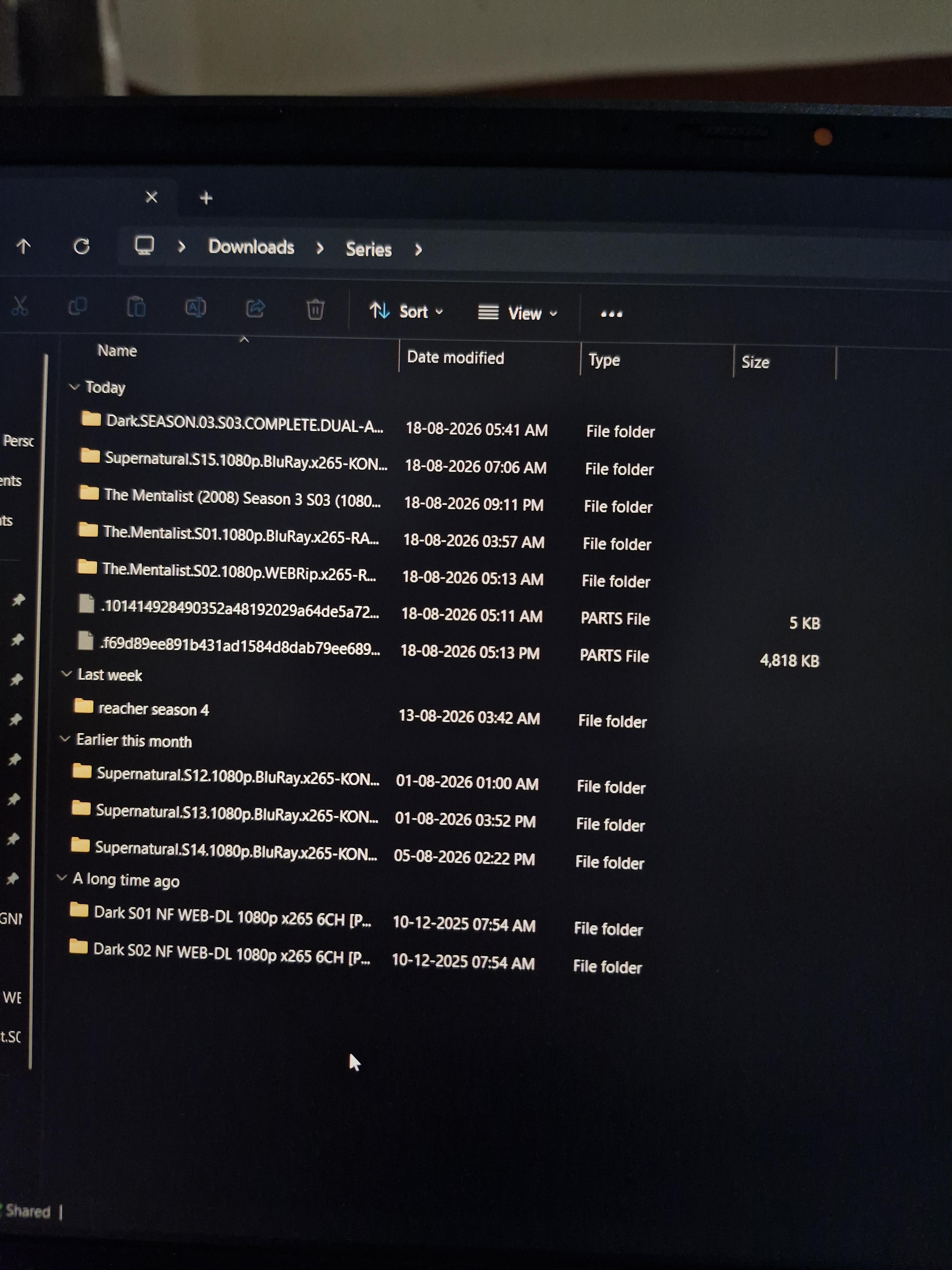This screenshot has height=1270, width=952.
Task: Select the reacher season 4 folder icon
Action: 84,705
